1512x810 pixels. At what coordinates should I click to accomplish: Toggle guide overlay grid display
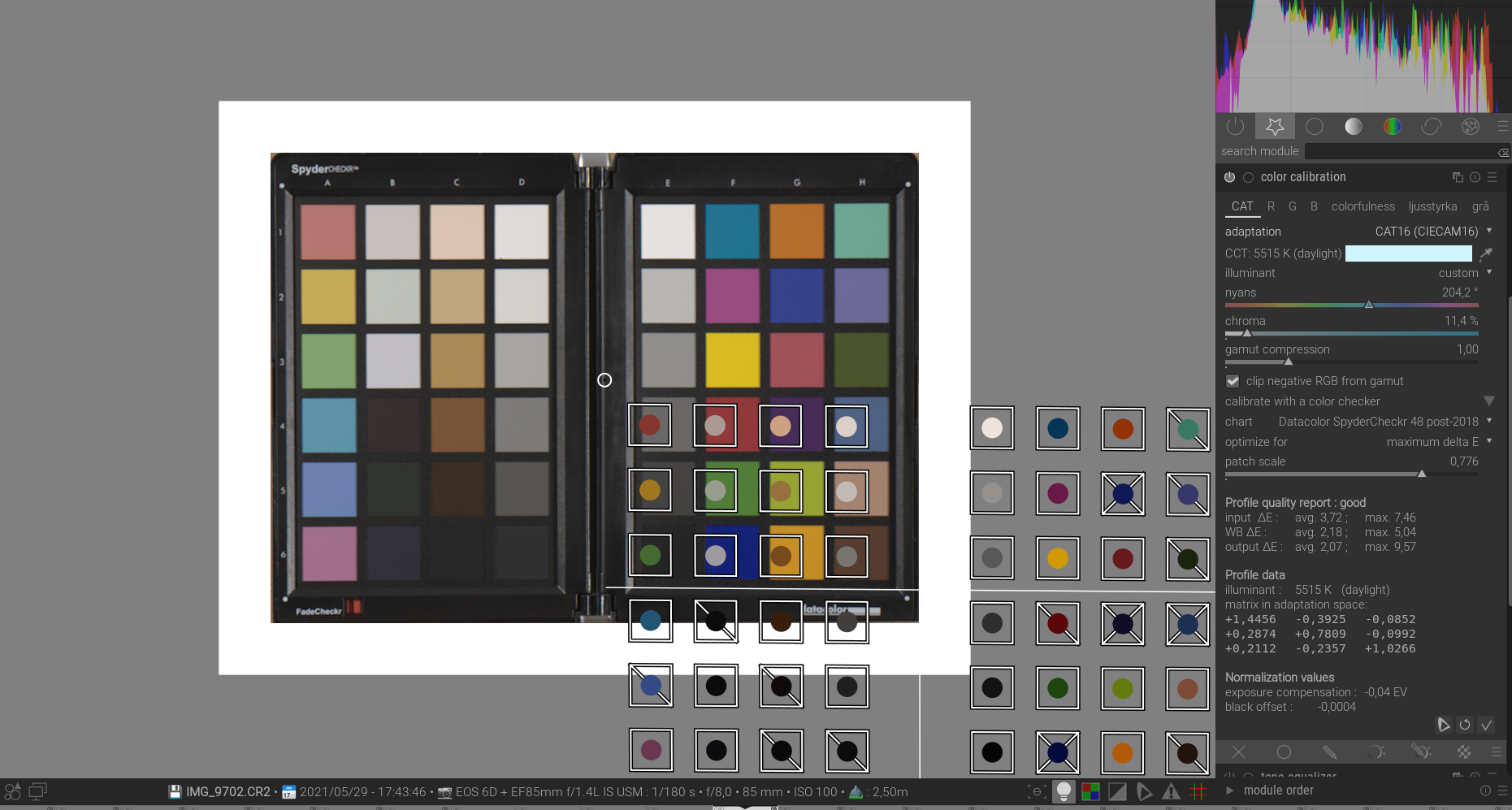coord(1198,791)
